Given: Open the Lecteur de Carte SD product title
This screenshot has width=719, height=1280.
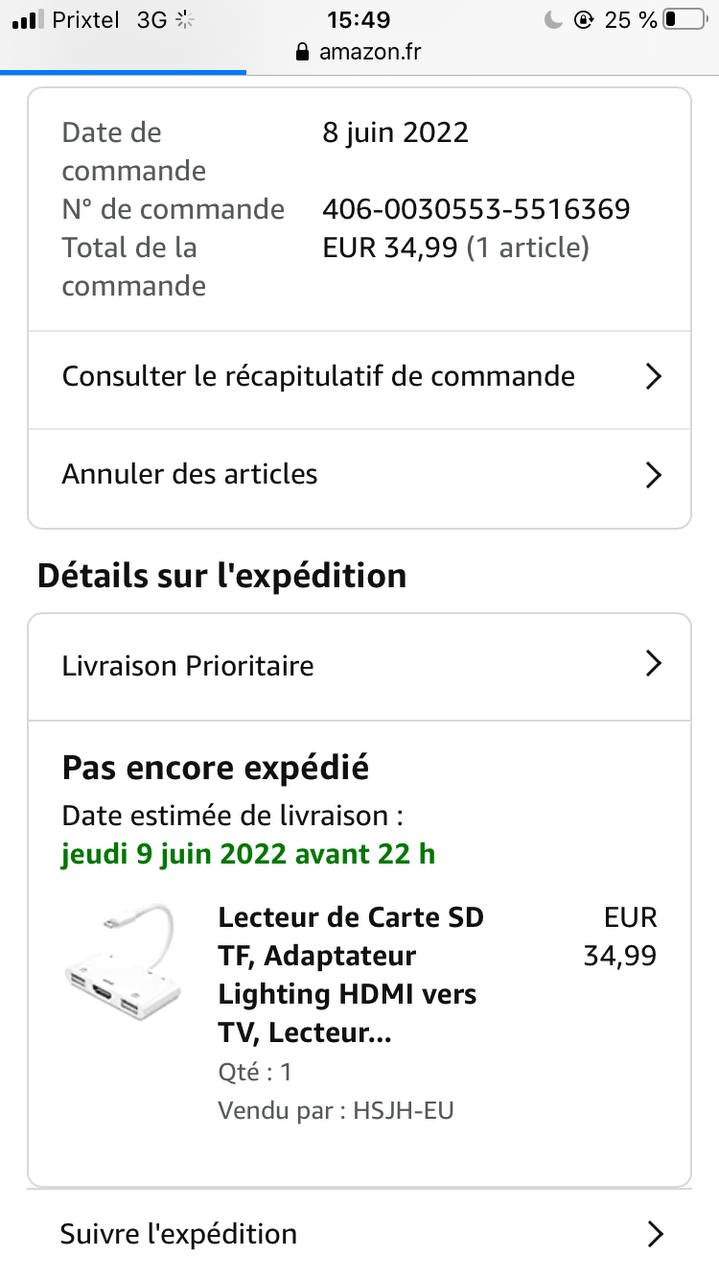Looking at the screenshot, I should point(350,974).
